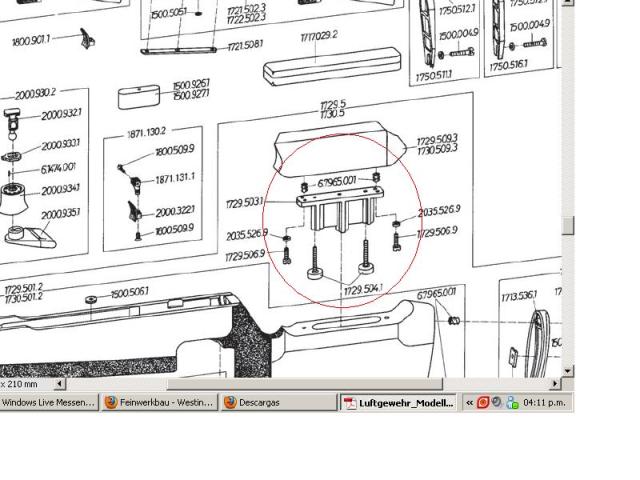Screen dimensions: 640x480
Task: Click the Firefox icon on the Descargas button
Action: tap(230, 403)
